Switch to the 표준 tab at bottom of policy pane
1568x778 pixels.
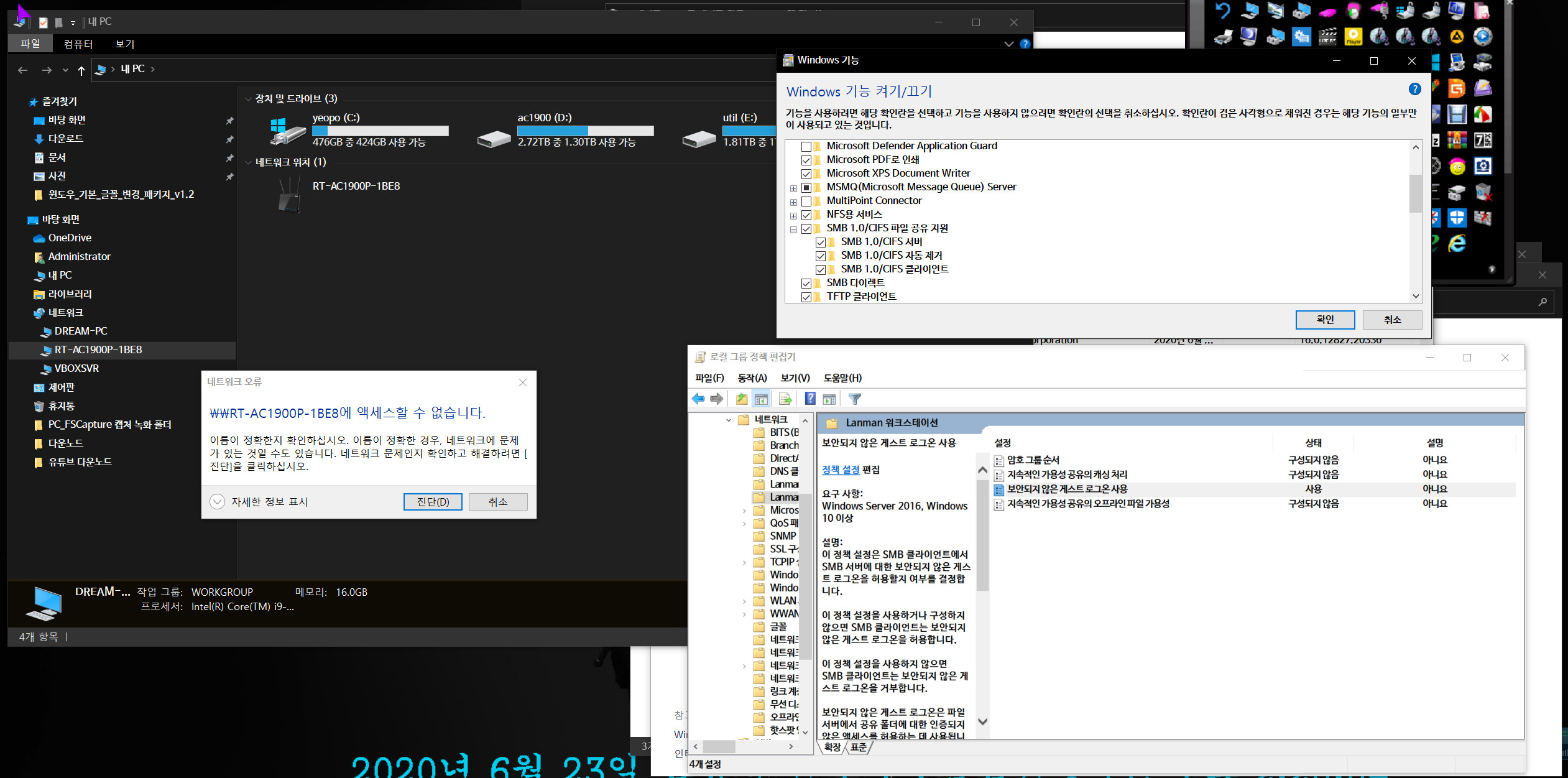click(859, 747)
